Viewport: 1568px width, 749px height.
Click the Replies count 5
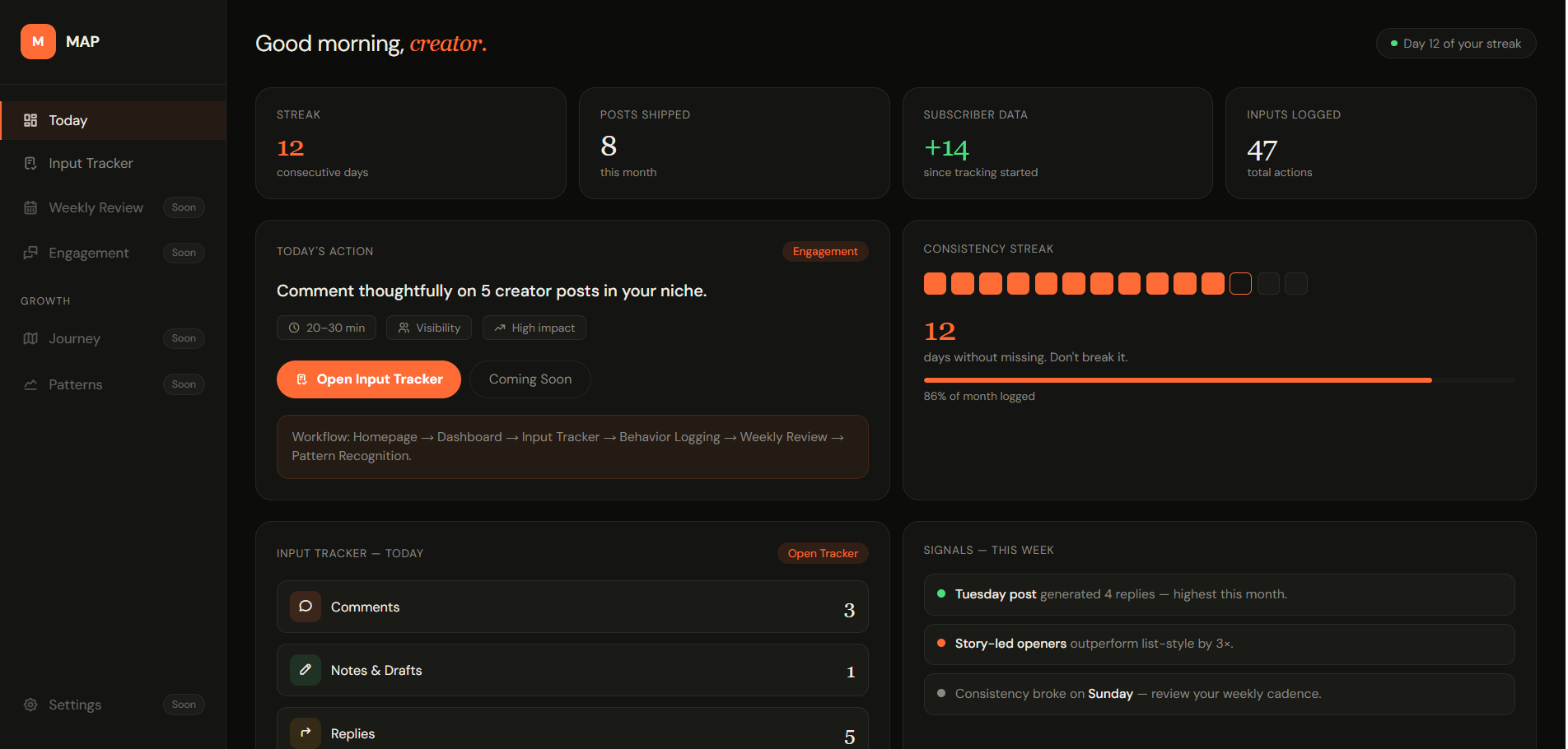pos(849,737)
